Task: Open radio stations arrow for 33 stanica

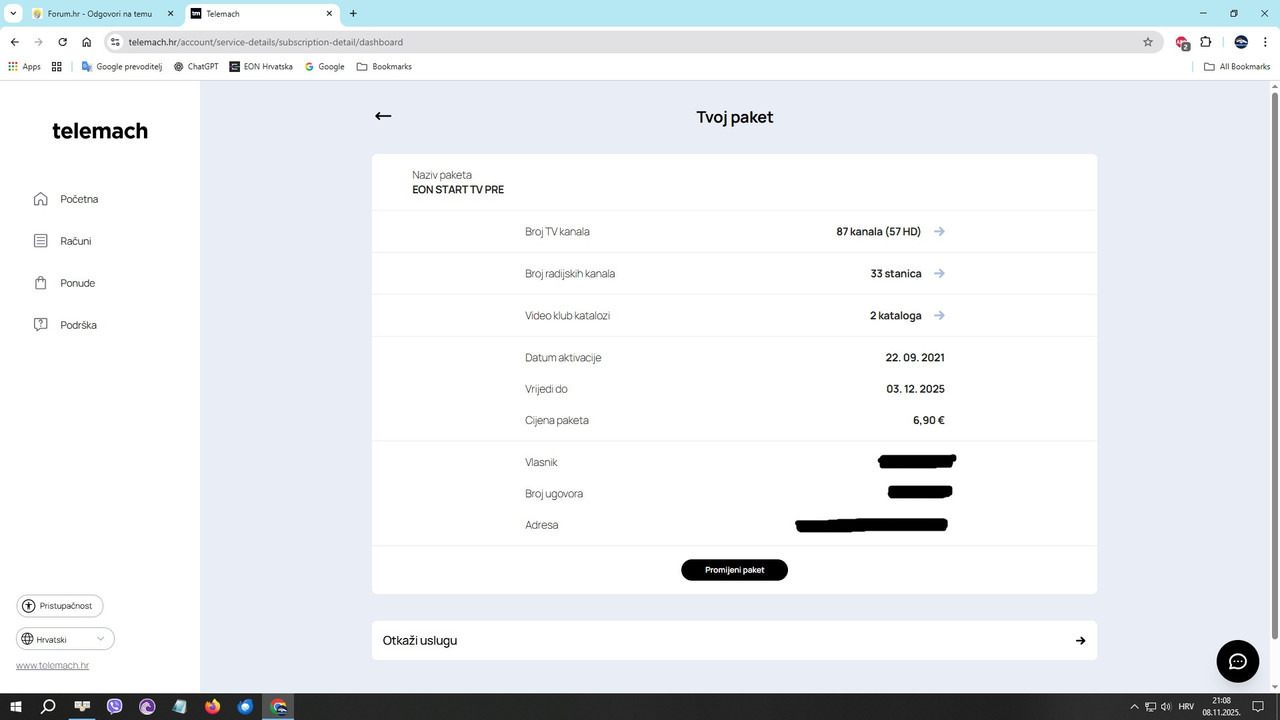Action: (x=939, y=274)
